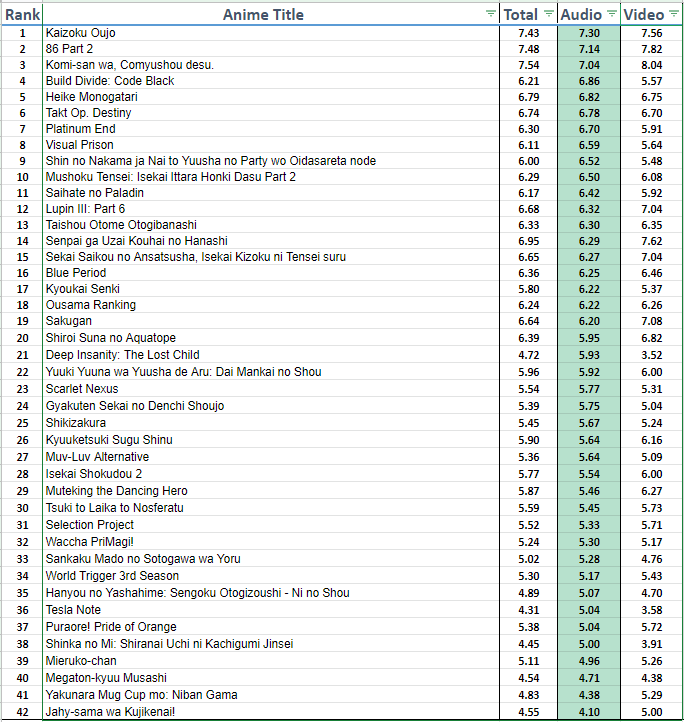Select the Rank header cell
The width and height of the screenshot is (684, 722).
(22, 14)
